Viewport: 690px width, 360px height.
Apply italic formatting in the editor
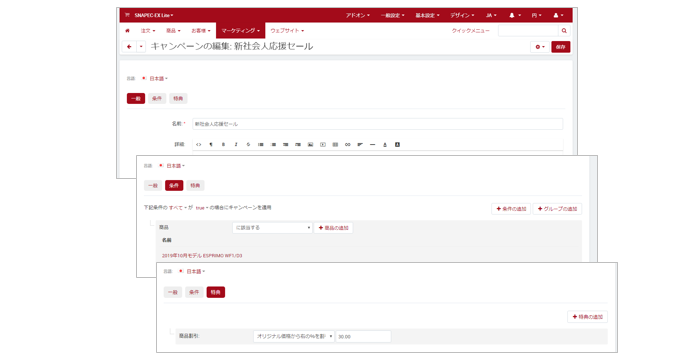[236, 144]
